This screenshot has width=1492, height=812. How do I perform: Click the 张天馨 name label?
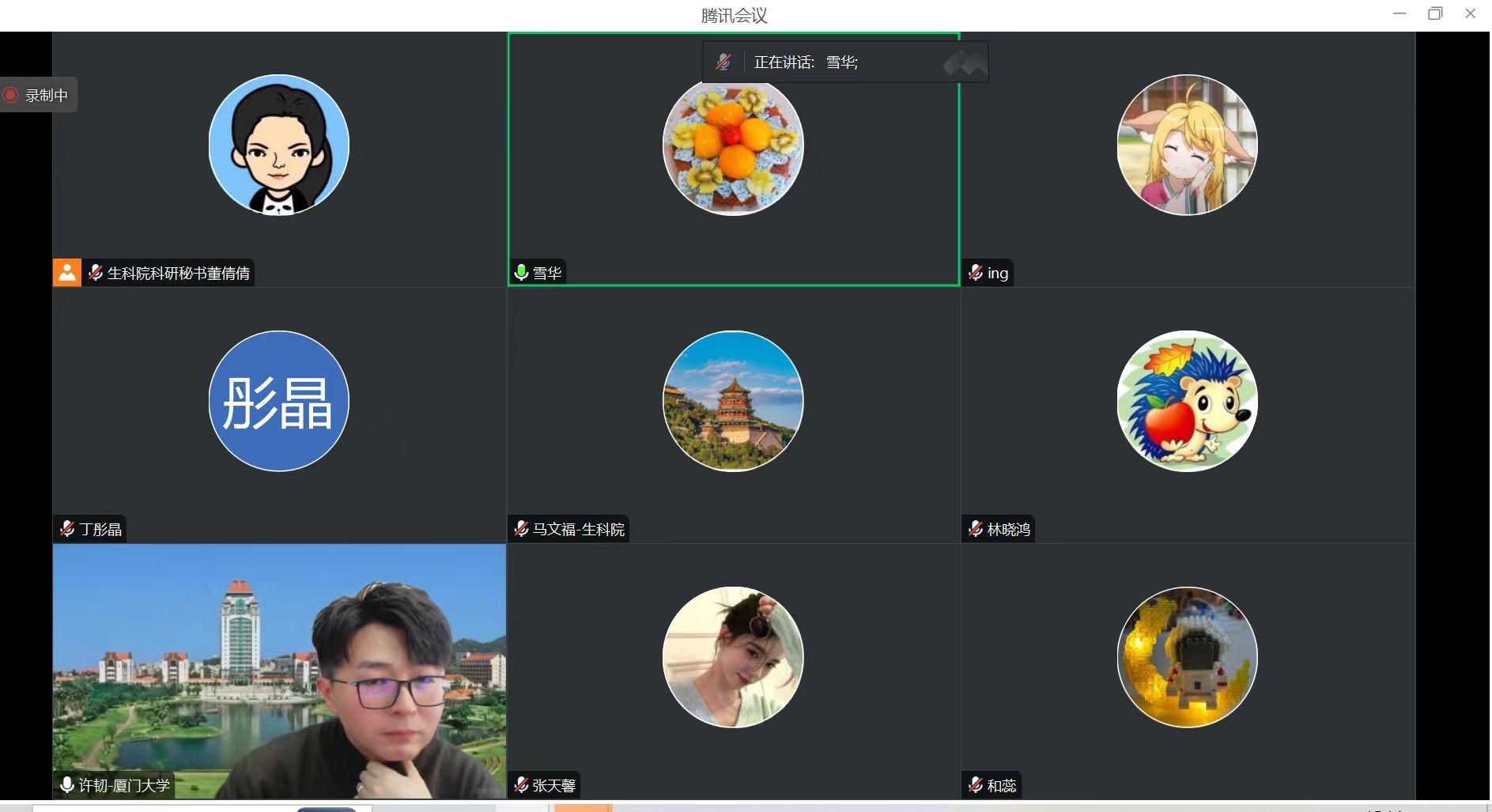(x=553, y=785)
